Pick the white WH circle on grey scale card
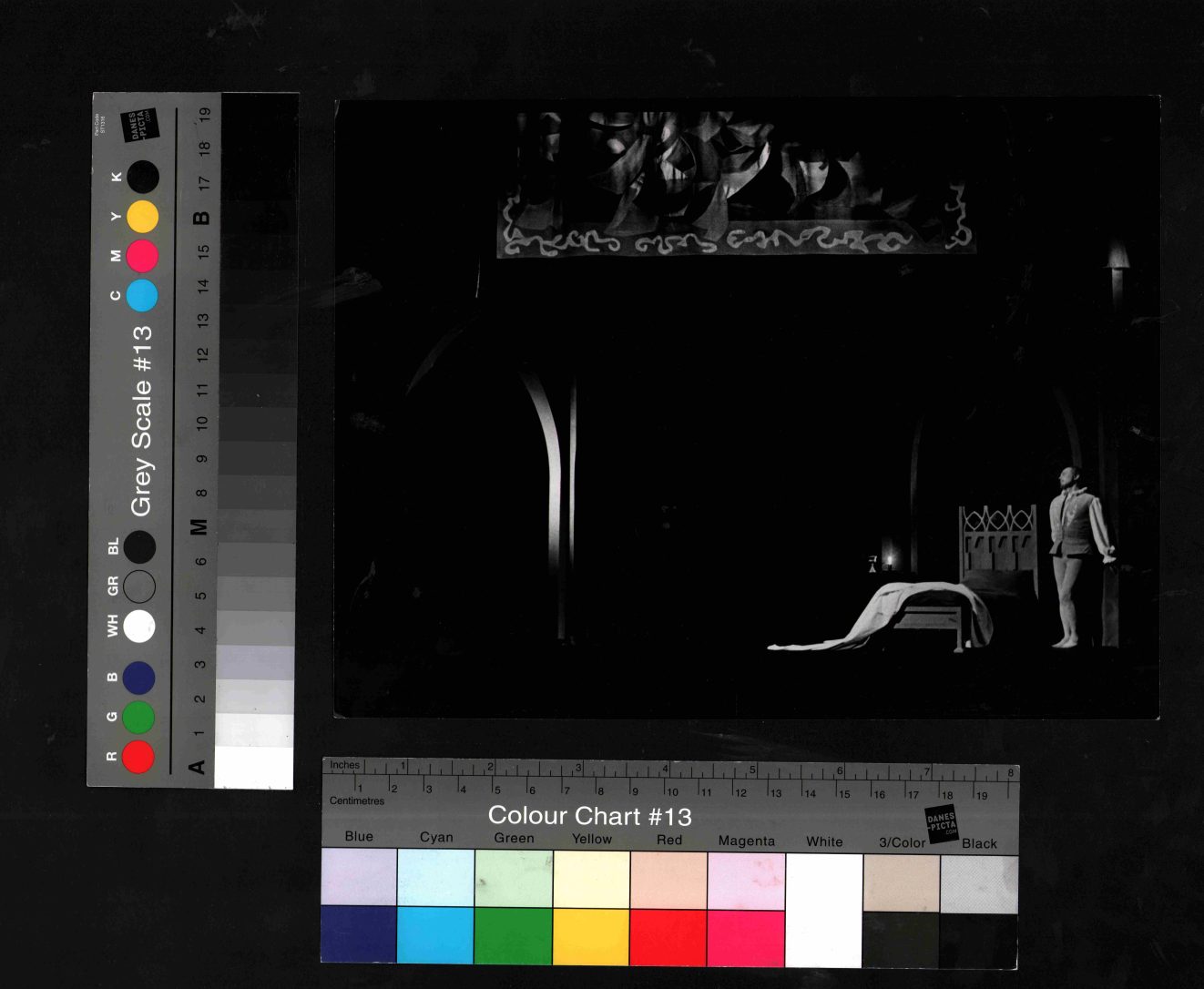 pyautogui.click(x=139, y=626)
